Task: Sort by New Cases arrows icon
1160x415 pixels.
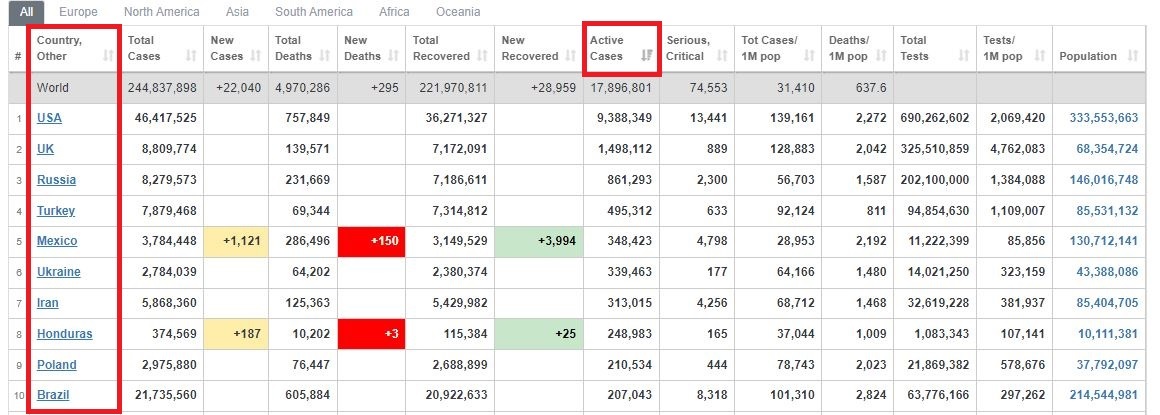Action: 256,56
